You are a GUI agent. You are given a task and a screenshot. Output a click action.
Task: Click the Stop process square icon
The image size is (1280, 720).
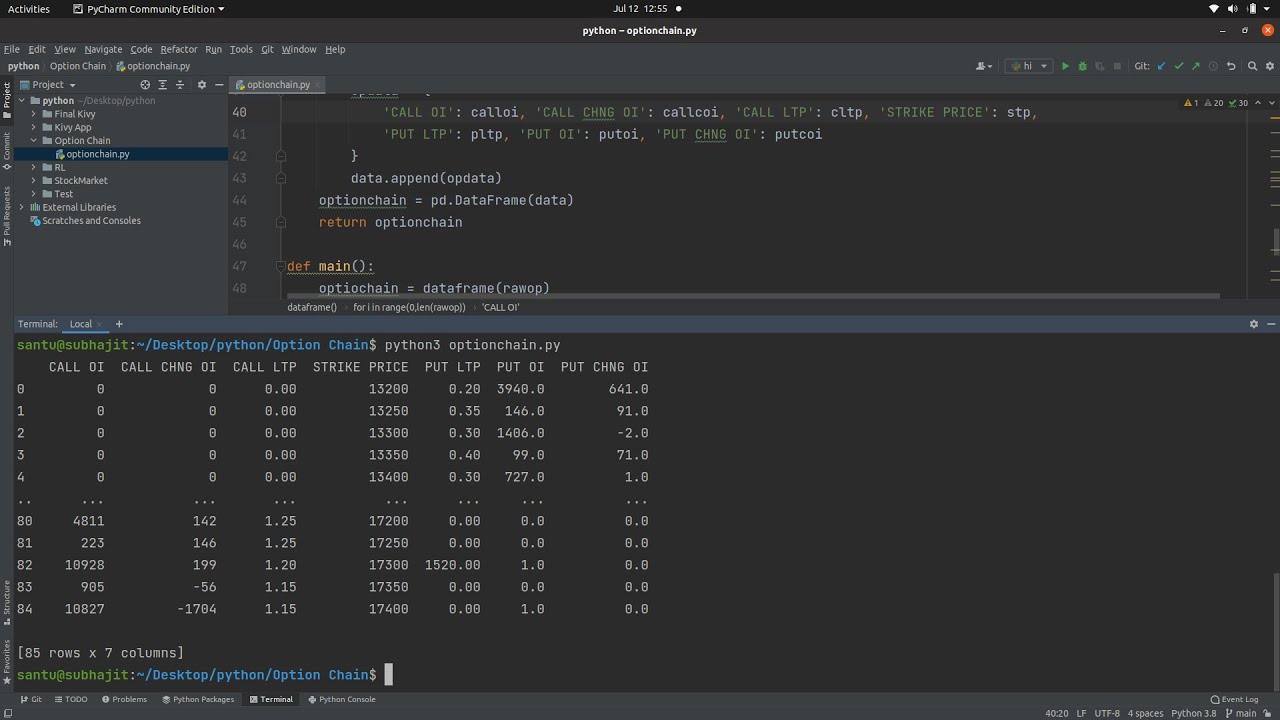1117,66
